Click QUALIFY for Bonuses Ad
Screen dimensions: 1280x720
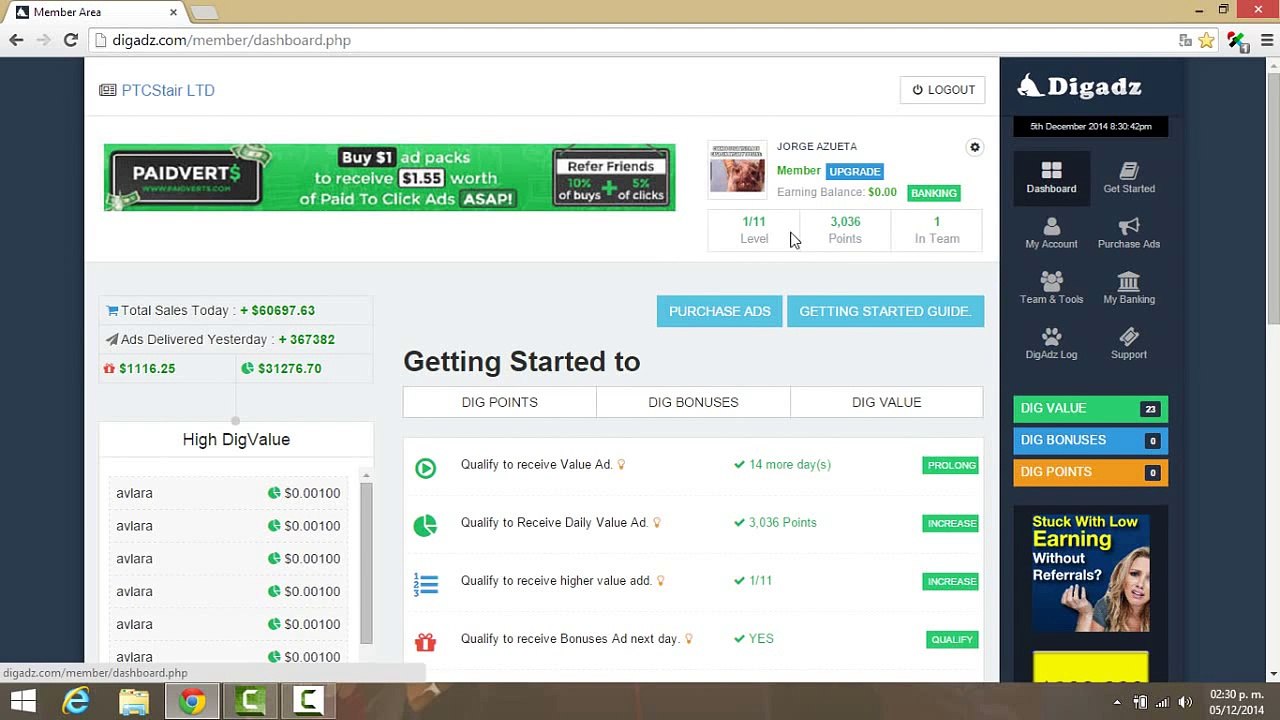click(x=952, y=639)
